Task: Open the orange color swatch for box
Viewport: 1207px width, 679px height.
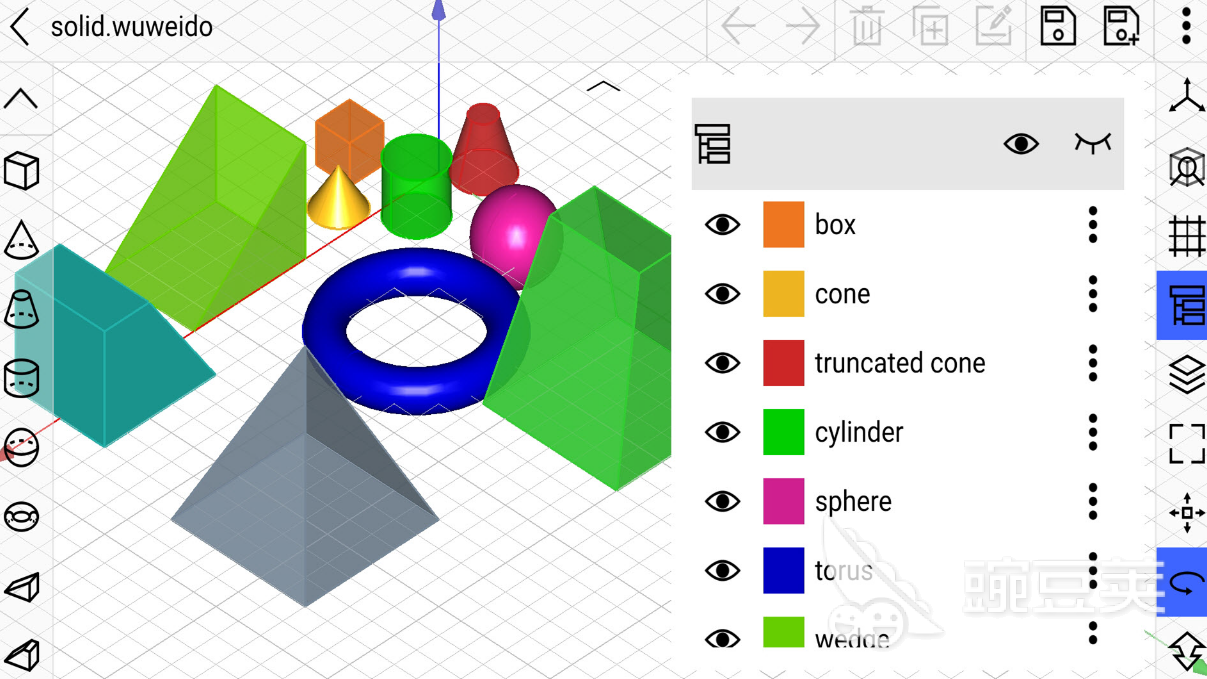Action: point(784,224)
